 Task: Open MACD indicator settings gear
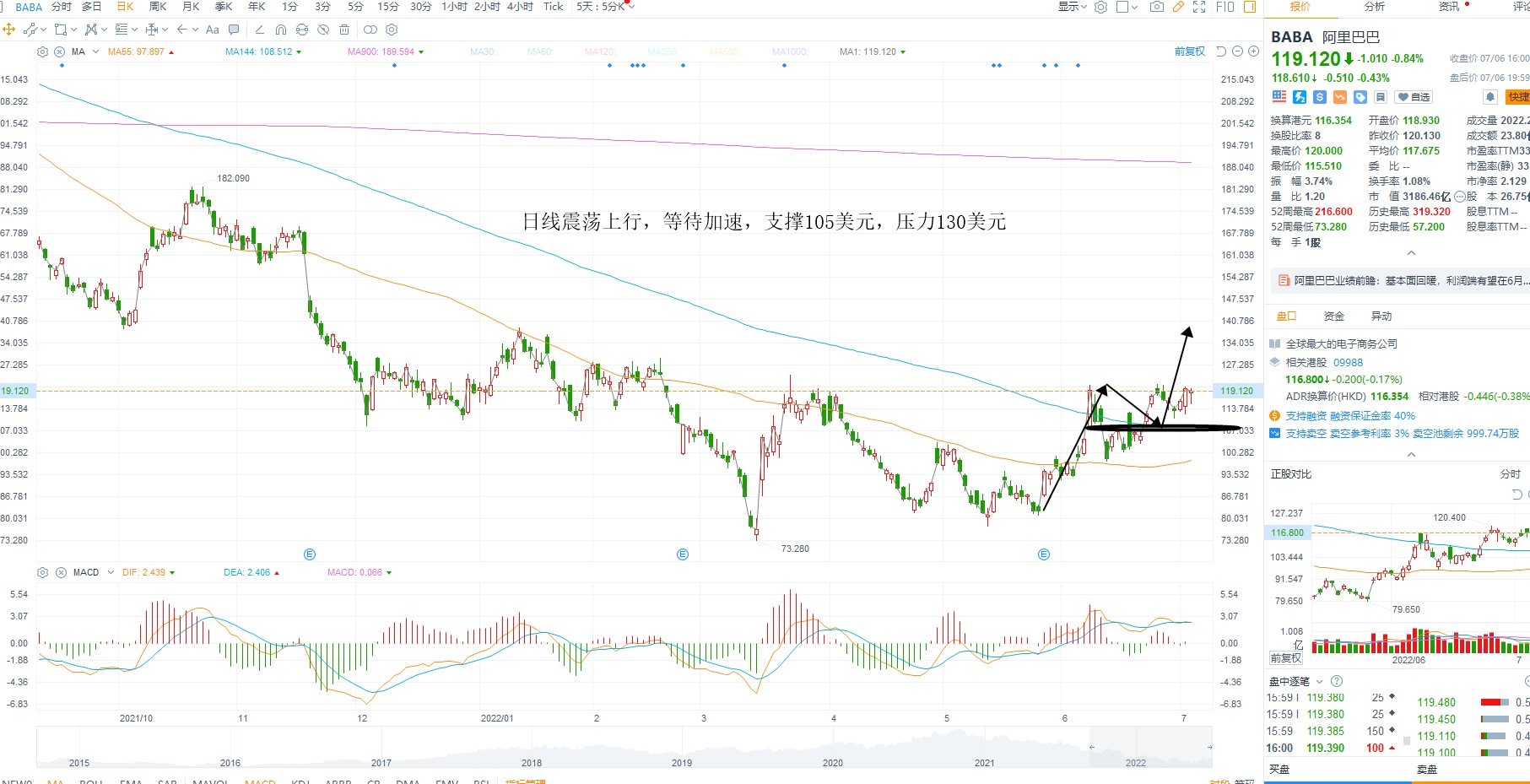[43, 572]
